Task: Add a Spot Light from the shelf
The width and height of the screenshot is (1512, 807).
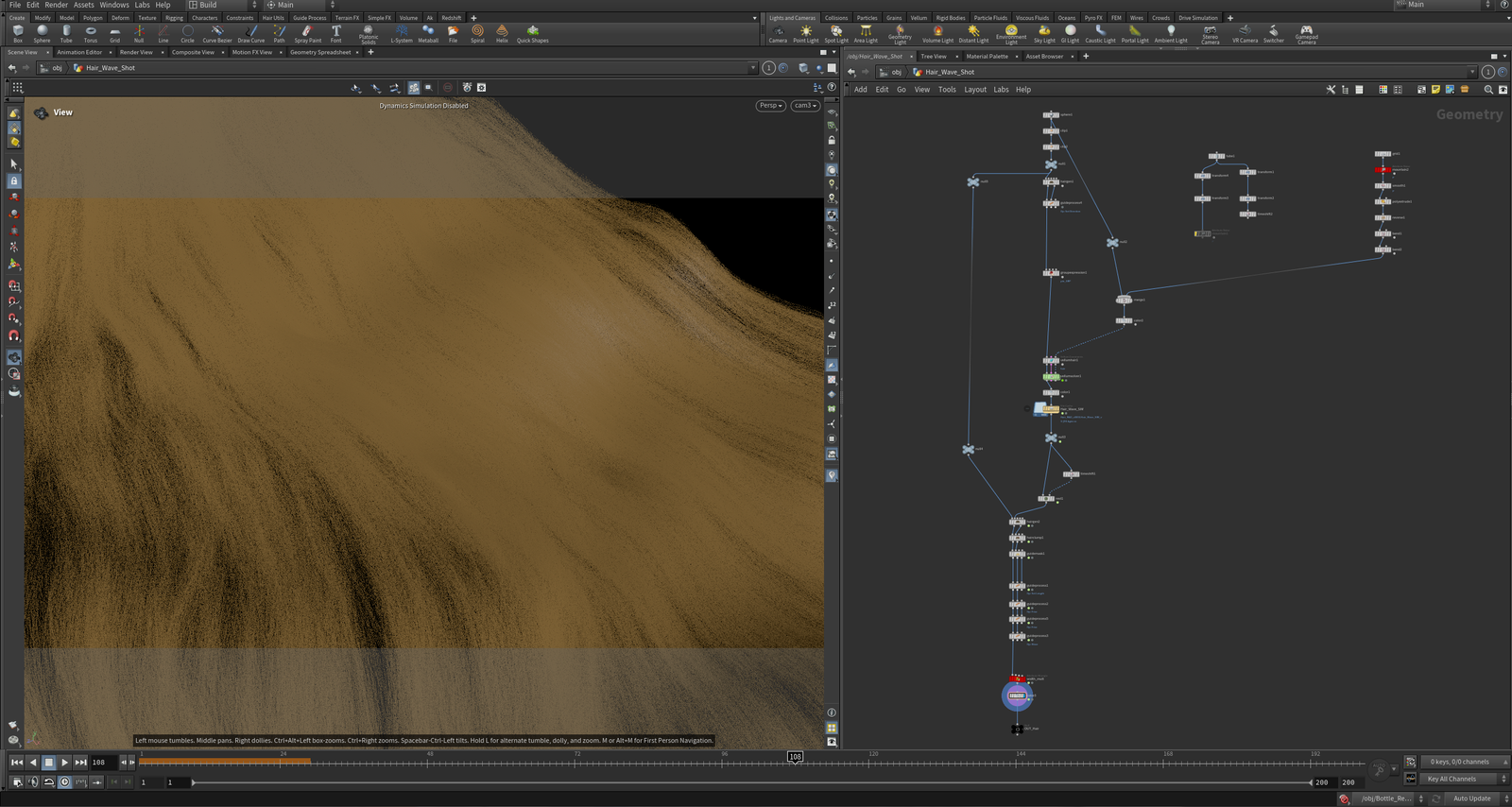Action: [836, 34]
